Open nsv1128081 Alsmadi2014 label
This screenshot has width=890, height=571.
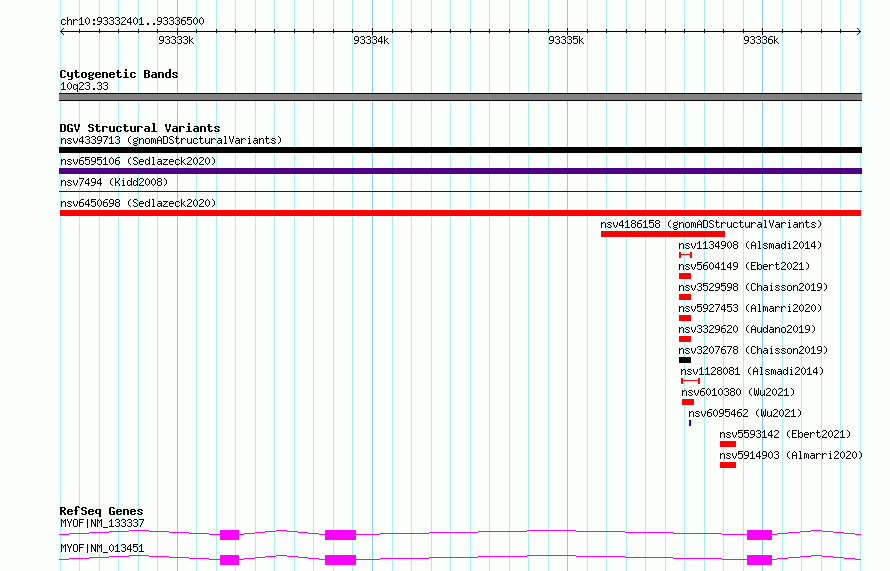pyautogui.click(x=752, y=371)
